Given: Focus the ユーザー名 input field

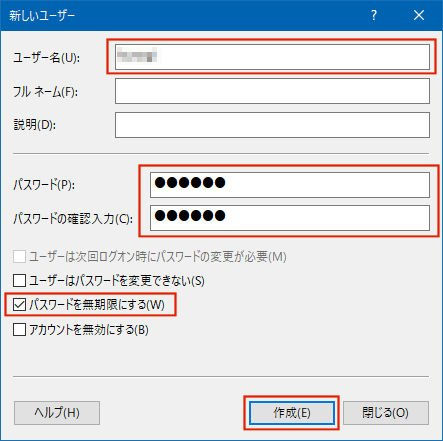Looking at the screenshot, I should (272, 57).
